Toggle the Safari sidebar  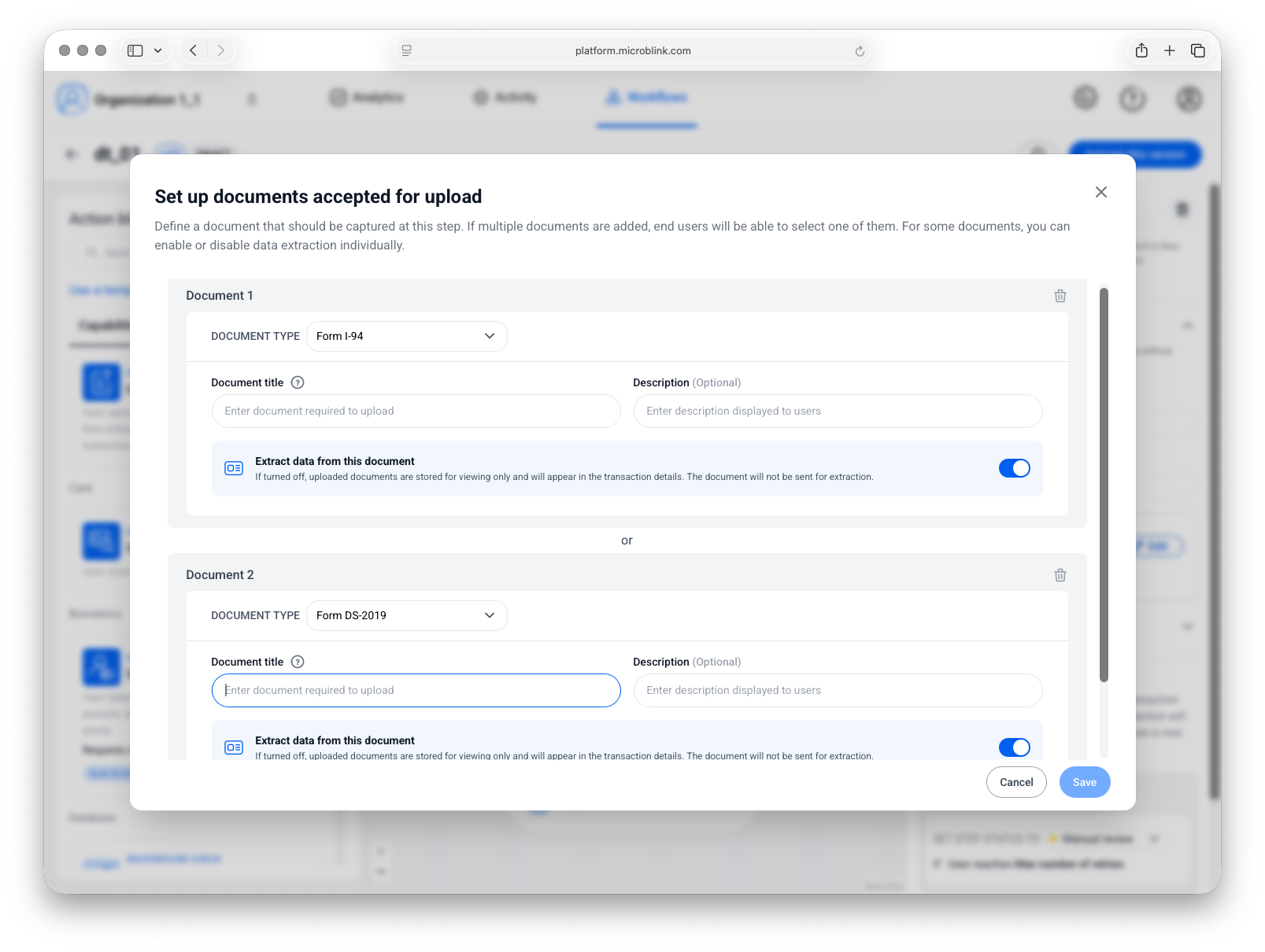(x=135, y=50)
